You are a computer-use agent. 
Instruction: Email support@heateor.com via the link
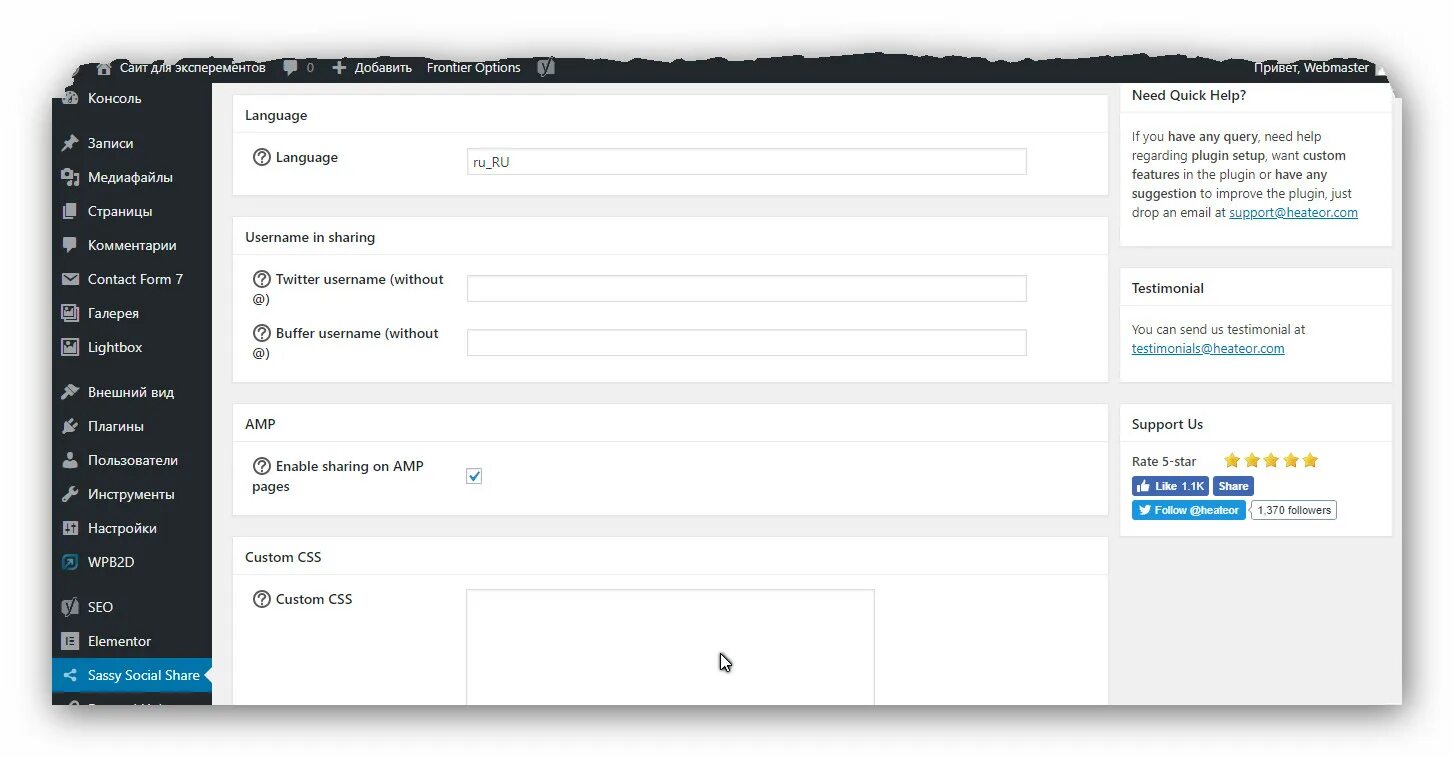click(x=1293, y=212)
